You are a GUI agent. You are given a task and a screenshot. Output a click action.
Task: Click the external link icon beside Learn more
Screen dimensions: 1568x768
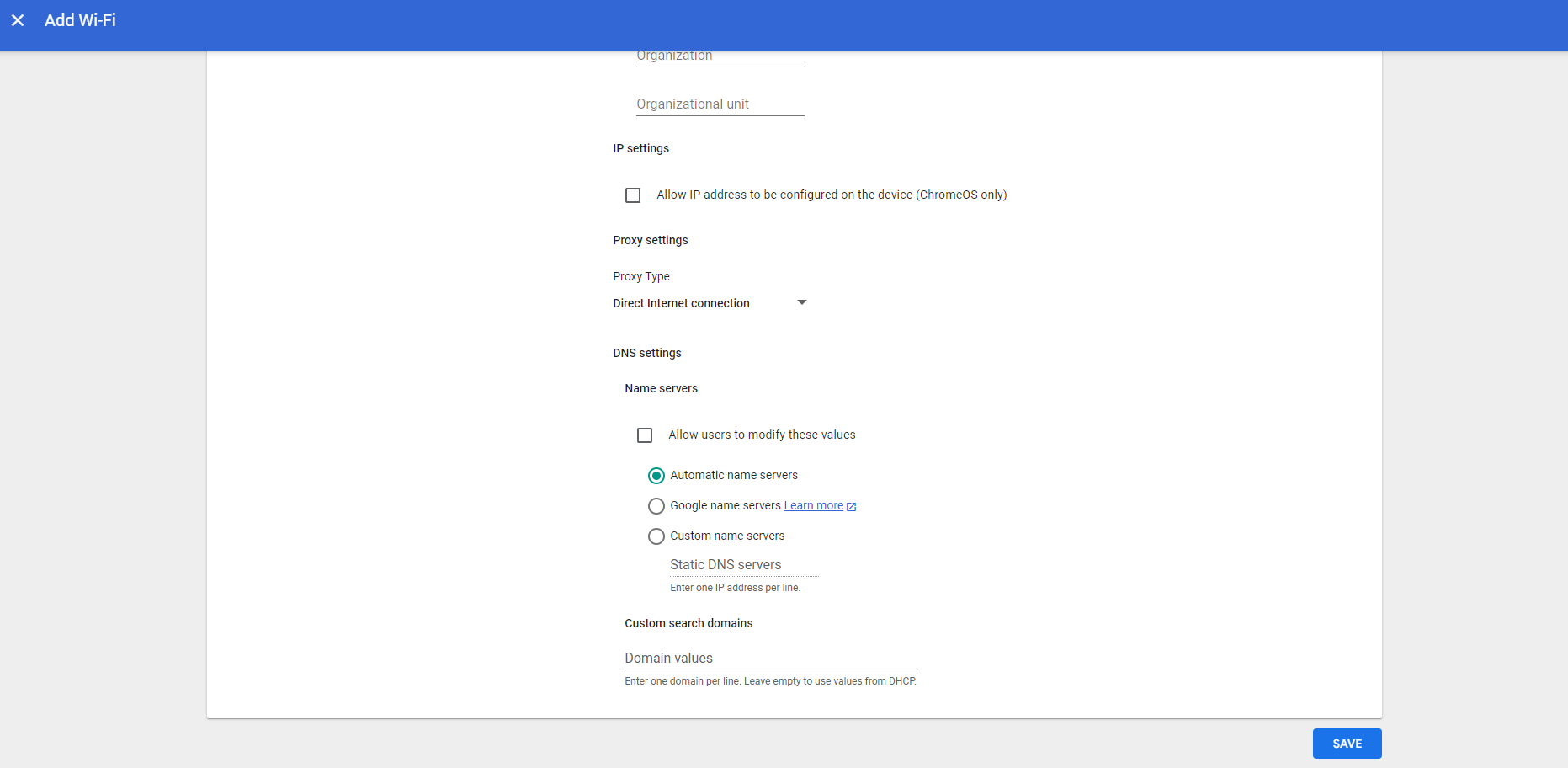pos(852,506)
